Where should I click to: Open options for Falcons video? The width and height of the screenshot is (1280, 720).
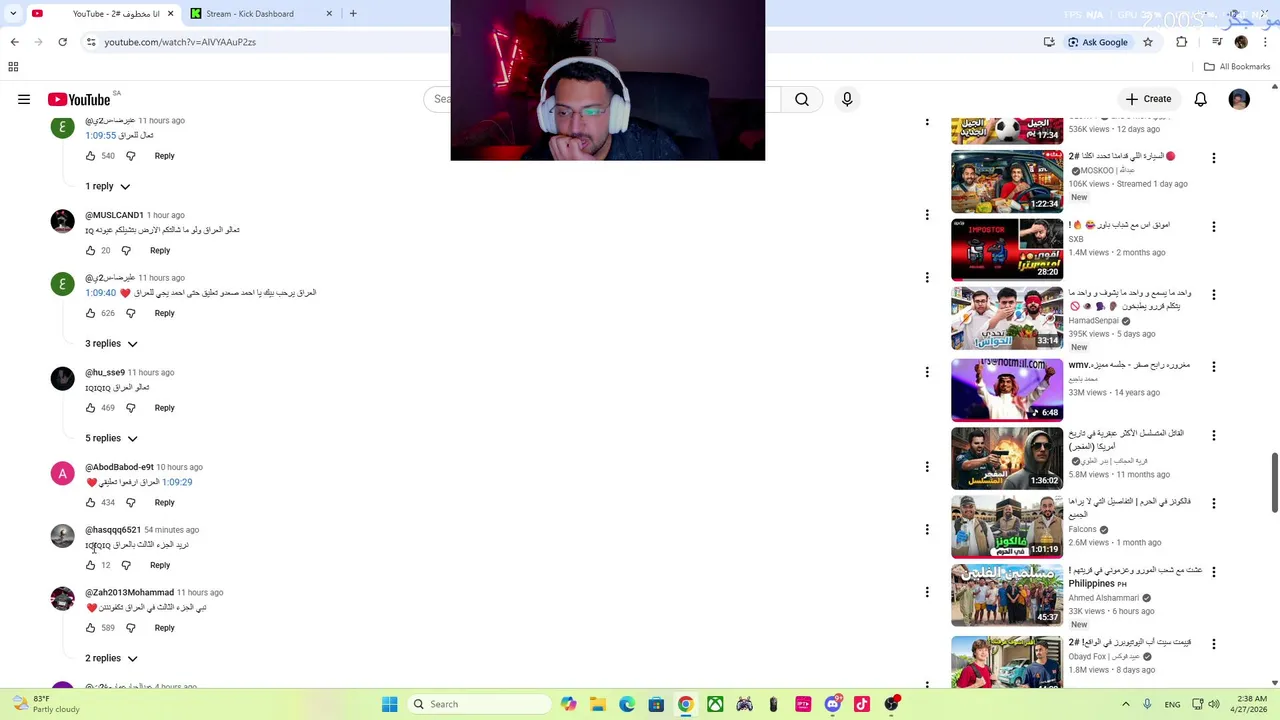click(x=1214, y=503)
